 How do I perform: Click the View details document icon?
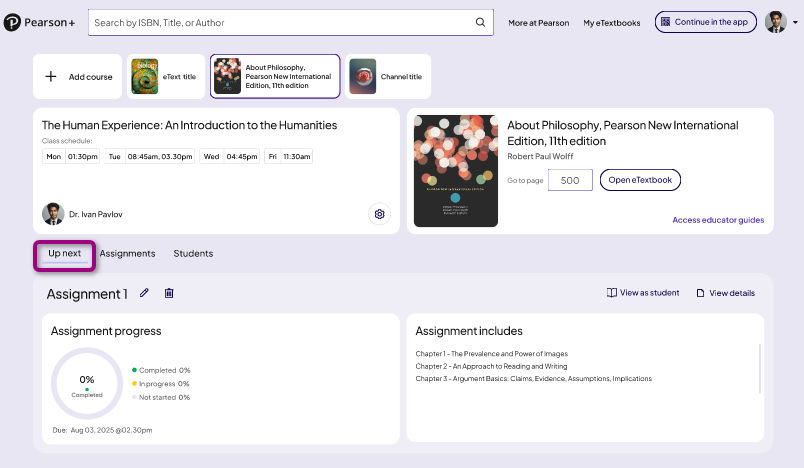[700, 293]
